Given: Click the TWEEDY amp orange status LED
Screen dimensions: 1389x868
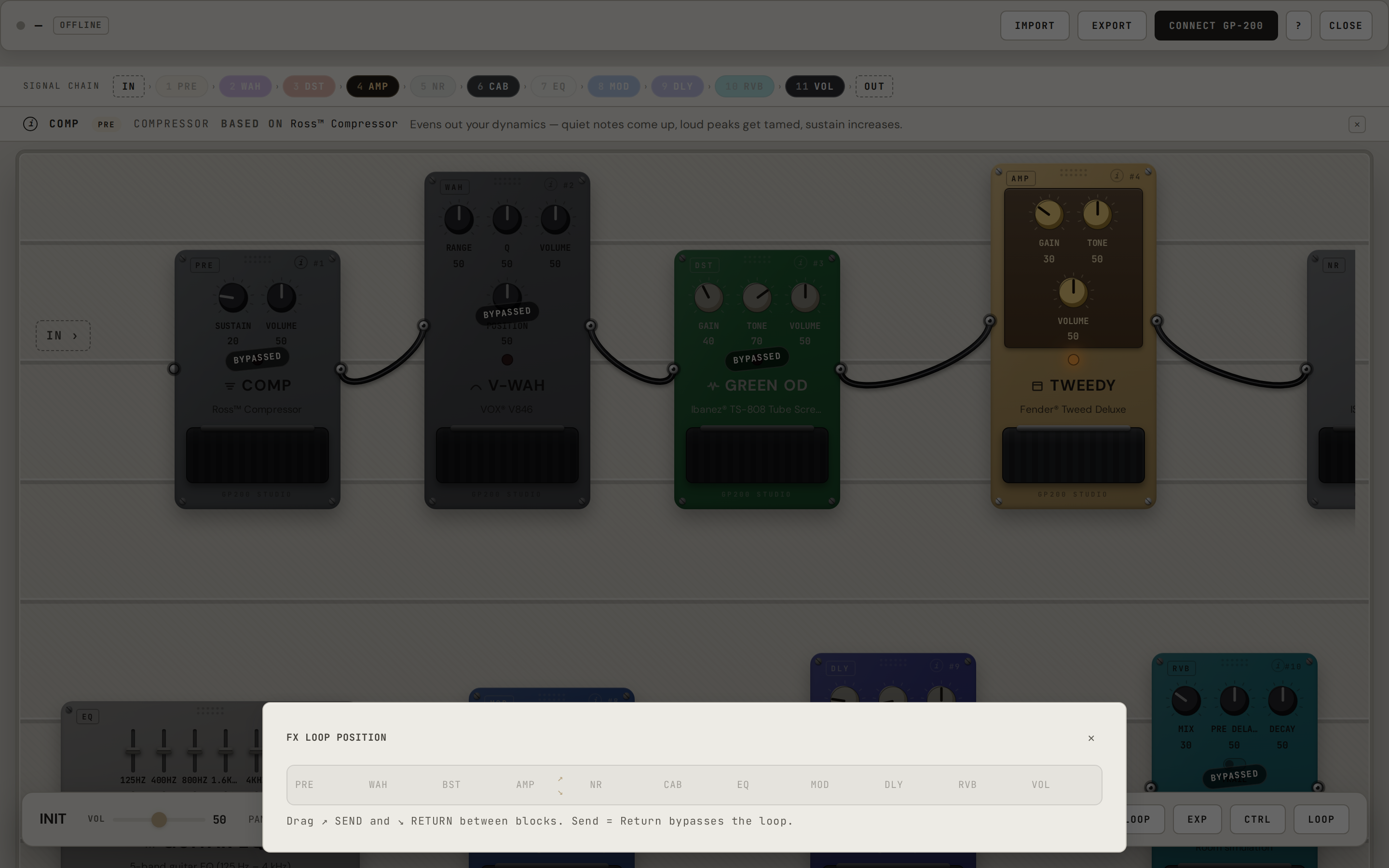Looking at the screenshot, I should point(1073,360).
